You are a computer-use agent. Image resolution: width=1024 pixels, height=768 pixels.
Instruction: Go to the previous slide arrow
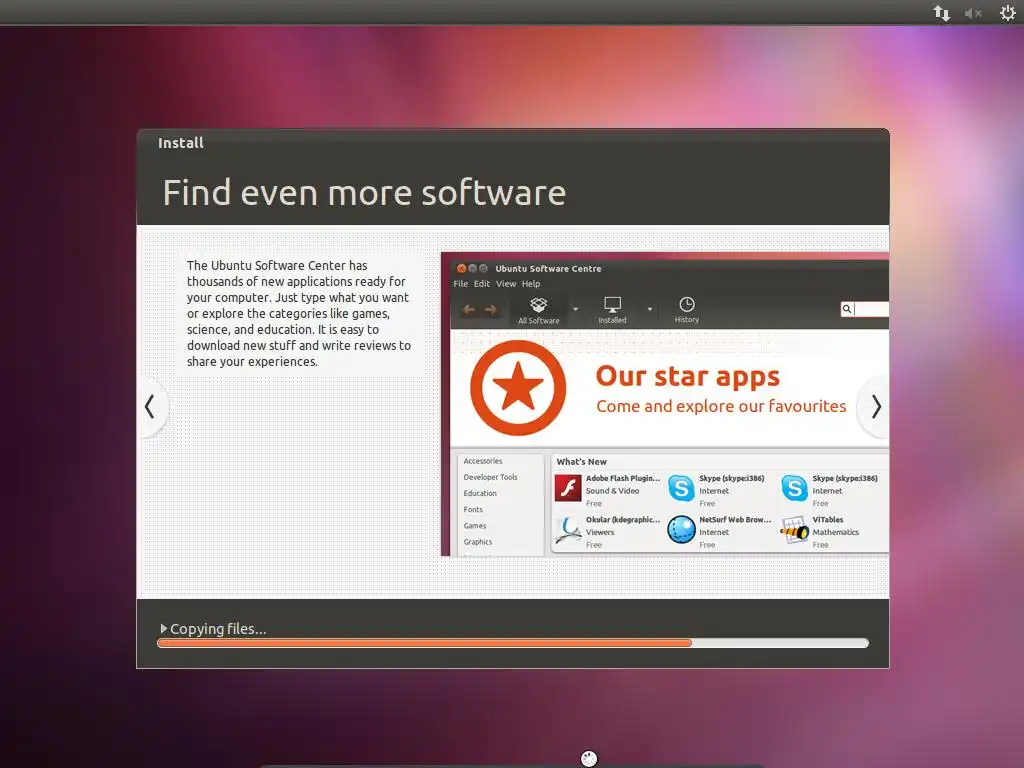tap(150, 406)
